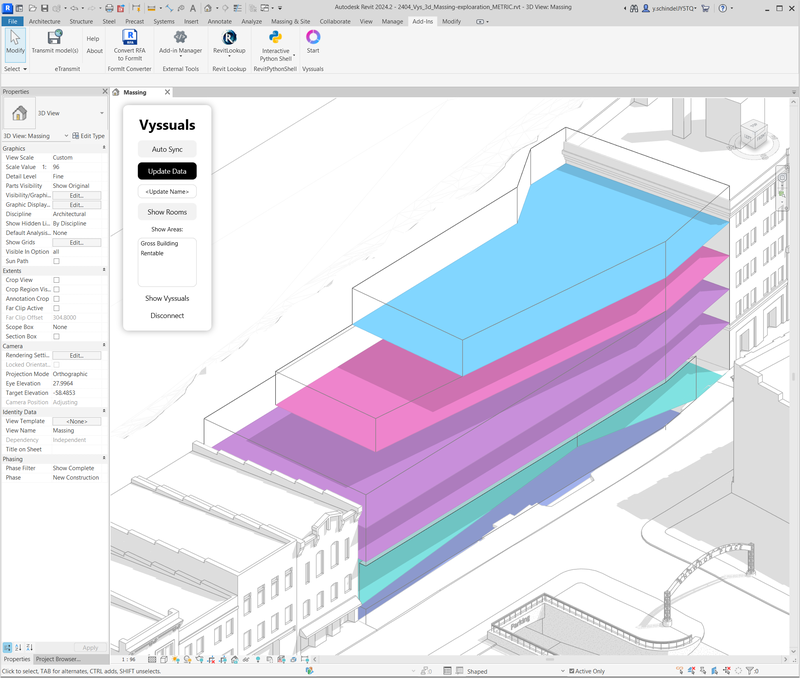Collapse the Phasing section in Properties
This screenshot has height=678, width=800.
click(104, 458)
